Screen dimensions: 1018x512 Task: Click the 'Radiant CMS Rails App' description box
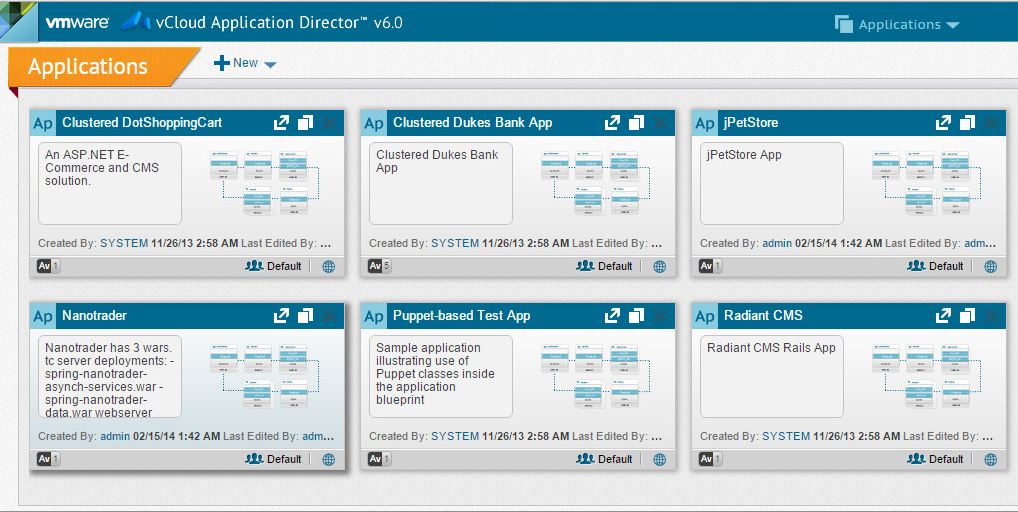click(x=772, y=376)
